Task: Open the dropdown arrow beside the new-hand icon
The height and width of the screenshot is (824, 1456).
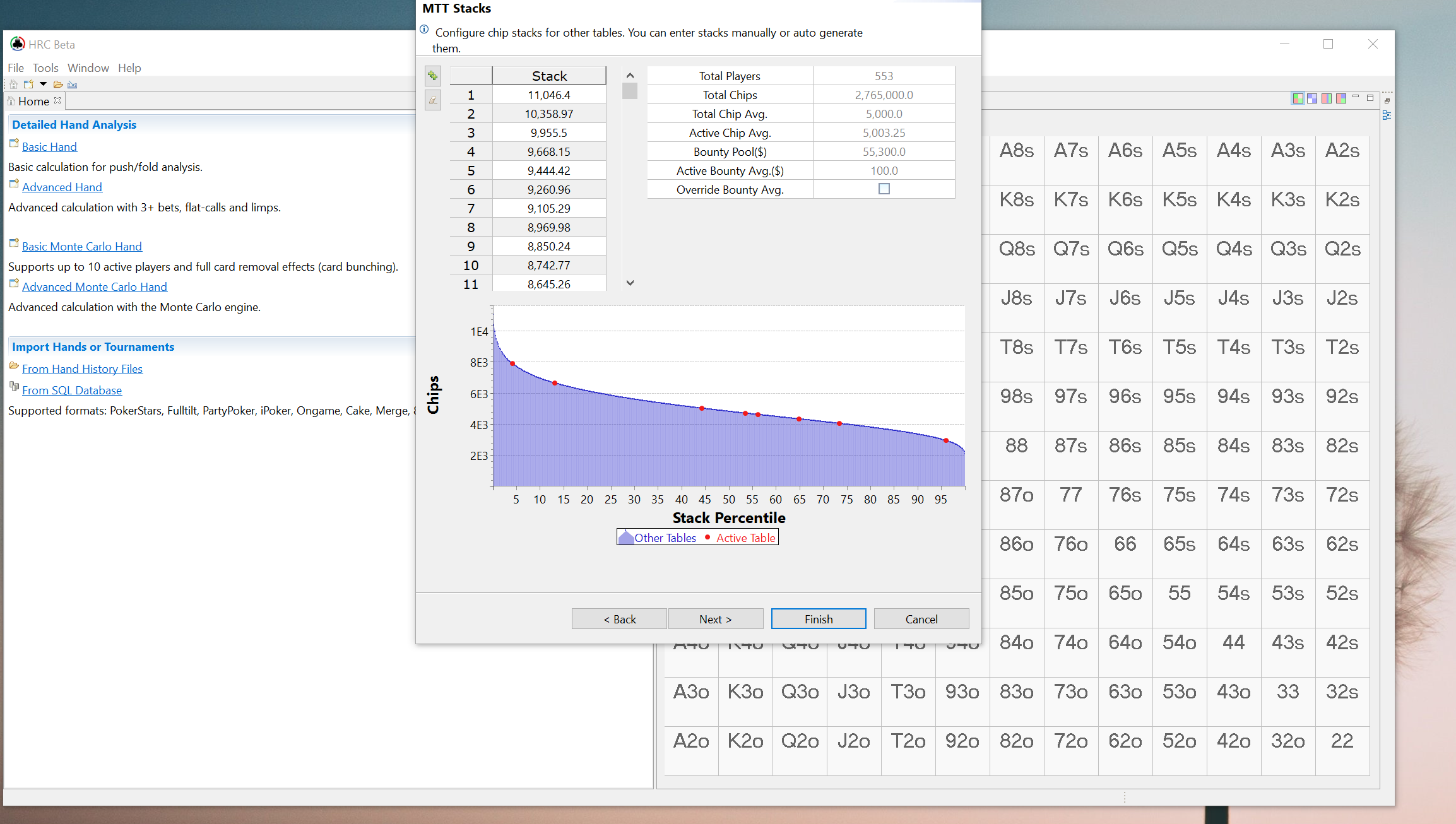Action: point(43,84)
